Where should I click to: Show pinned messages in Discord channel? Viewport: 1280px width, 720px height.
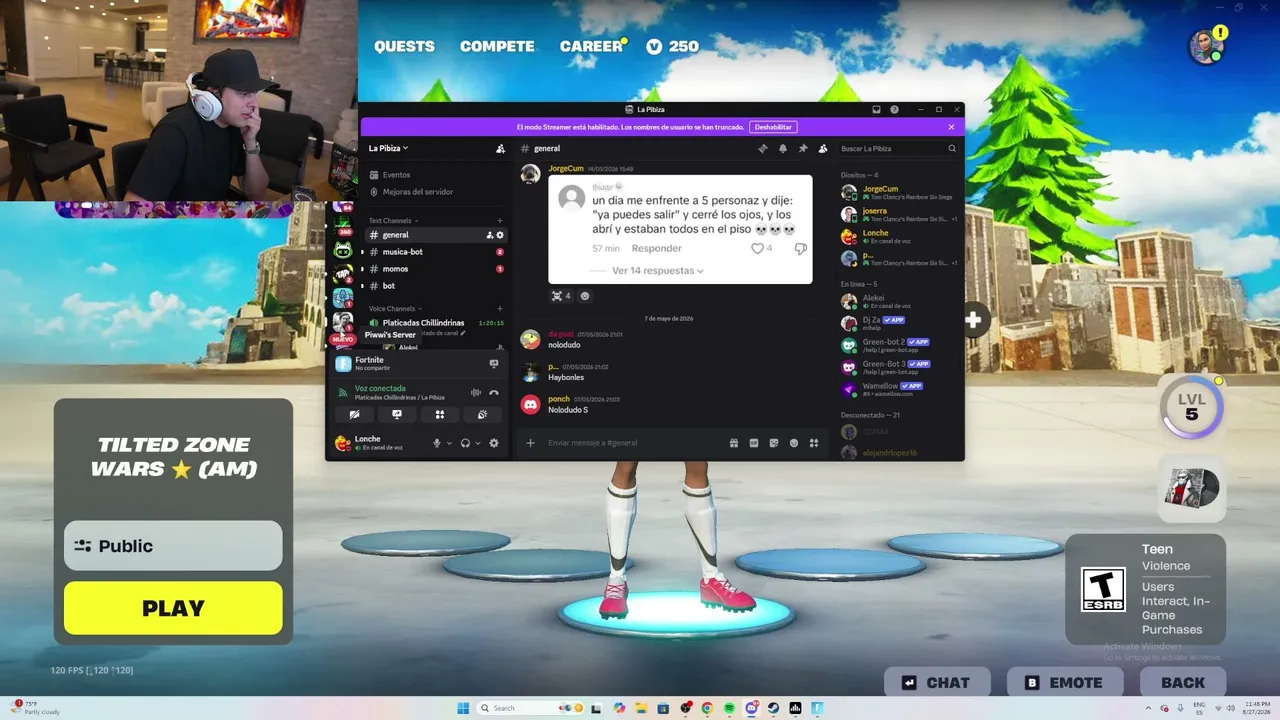tap(803, 148)
